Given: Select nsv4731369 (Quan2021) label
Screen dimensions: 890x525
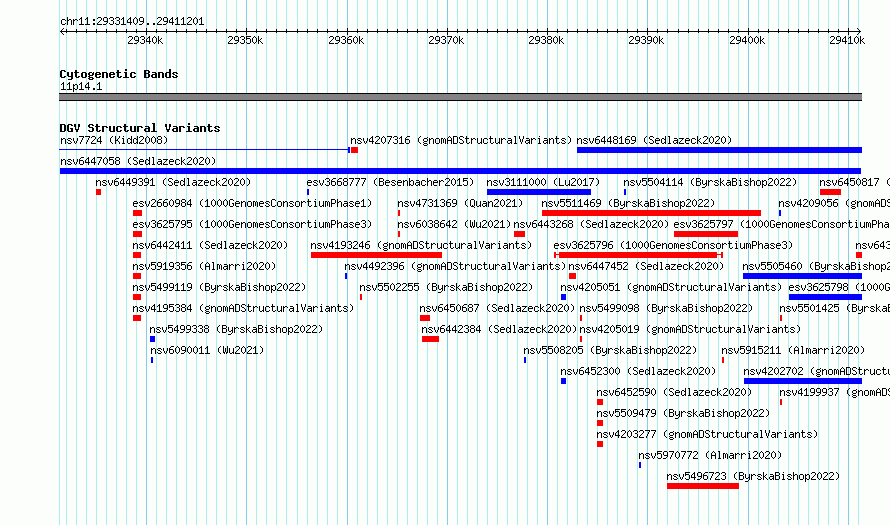Looking at the screenshot, I should coord(460,203).
